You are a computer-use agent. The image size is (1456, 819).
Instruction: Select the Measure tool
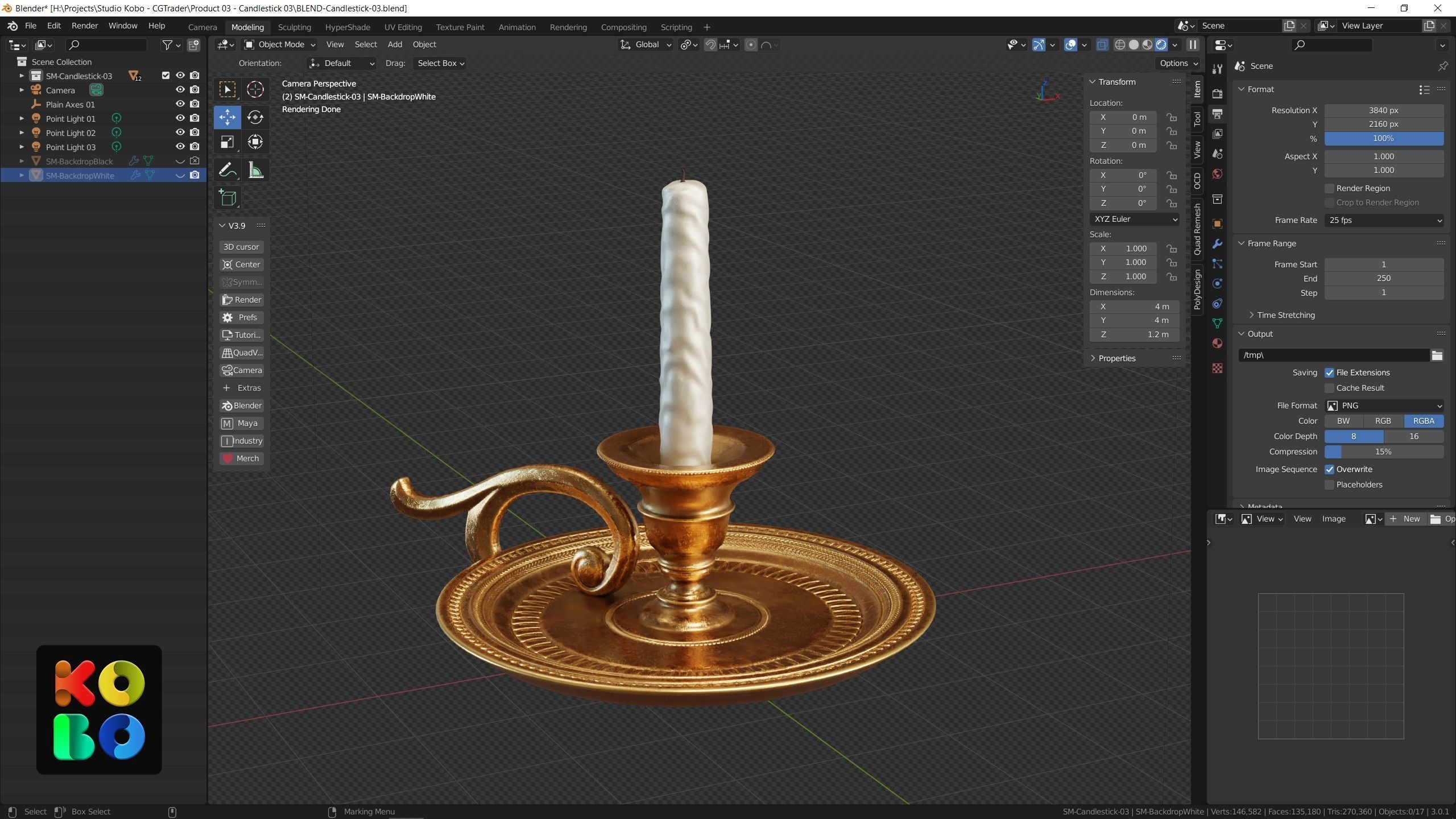(x=255, y=170)
